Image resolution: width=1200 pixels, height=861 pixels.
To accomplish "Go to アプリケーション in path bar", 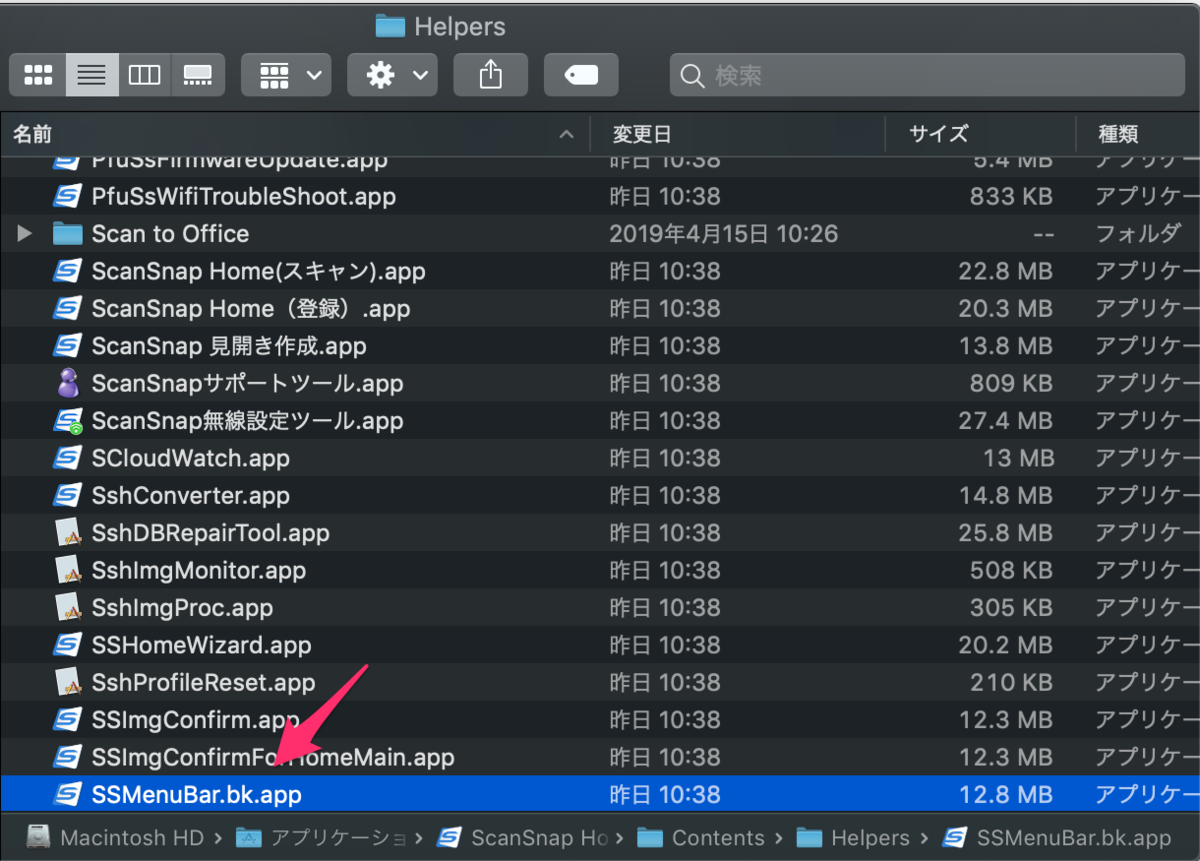I will coord(320,838).
